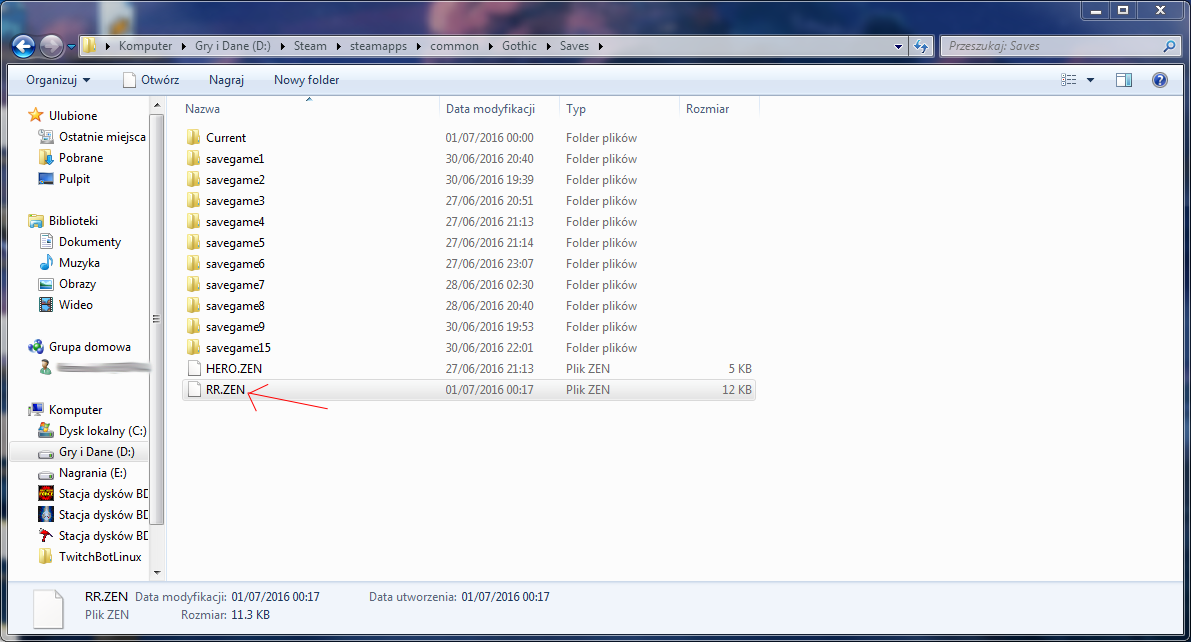Screen dimensions: 1191x642
Task: Select Komputer node in navigation pane
Action: (65, 410)
